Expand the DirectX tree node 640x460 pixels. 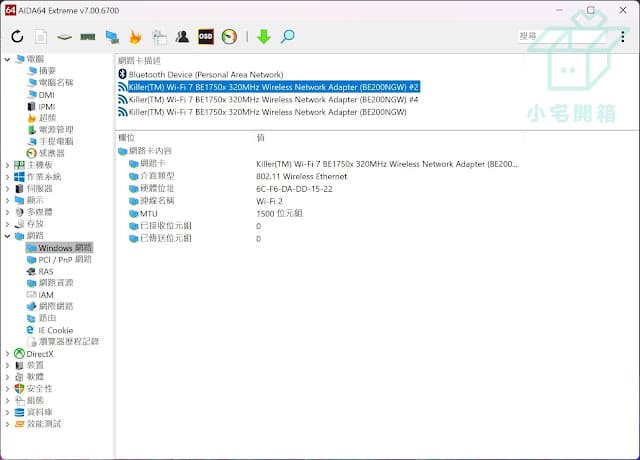pyautogui.click(x=7, y=354)
